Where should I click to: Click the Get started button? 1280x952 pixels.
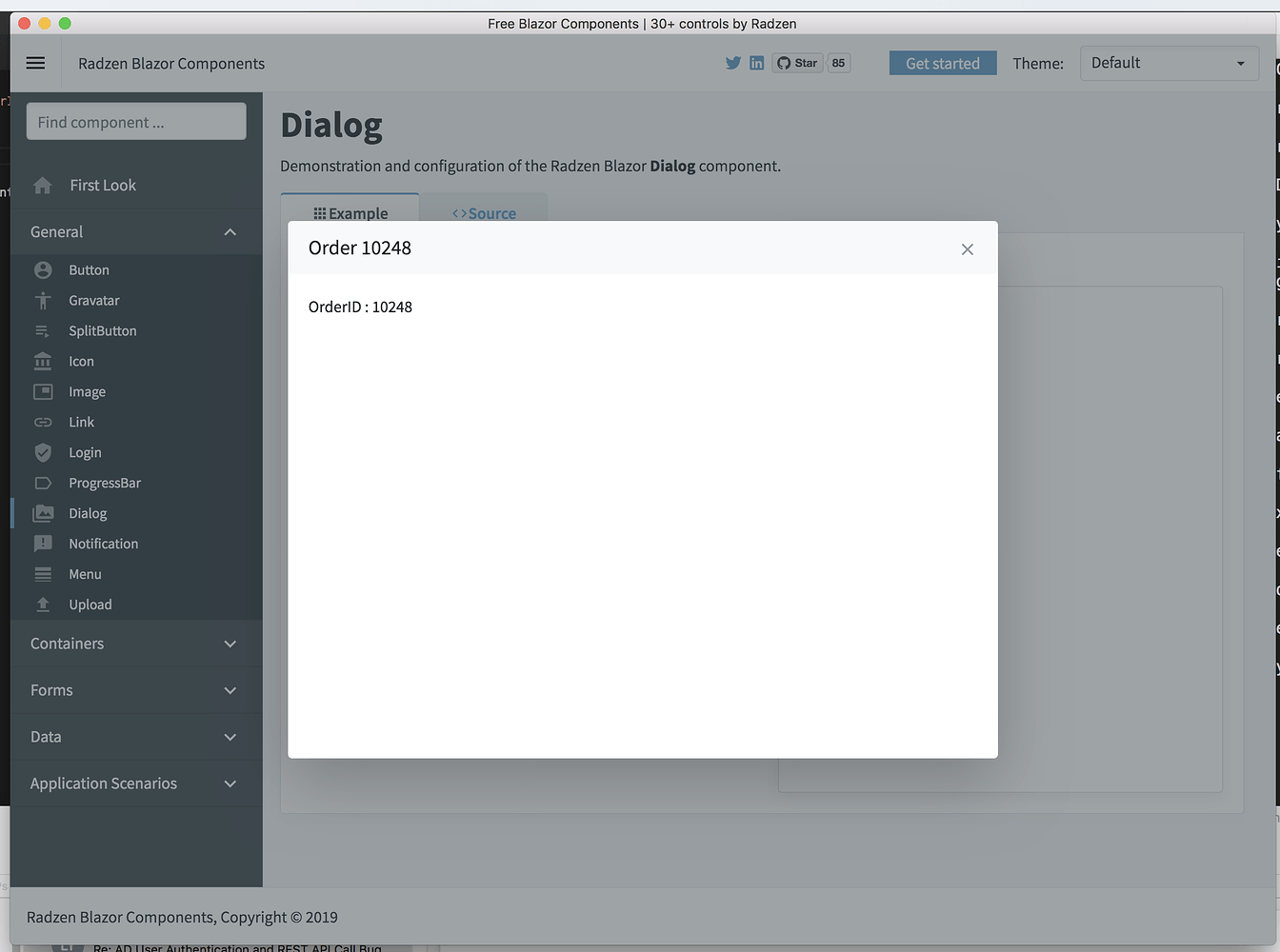tap(943, 64)
